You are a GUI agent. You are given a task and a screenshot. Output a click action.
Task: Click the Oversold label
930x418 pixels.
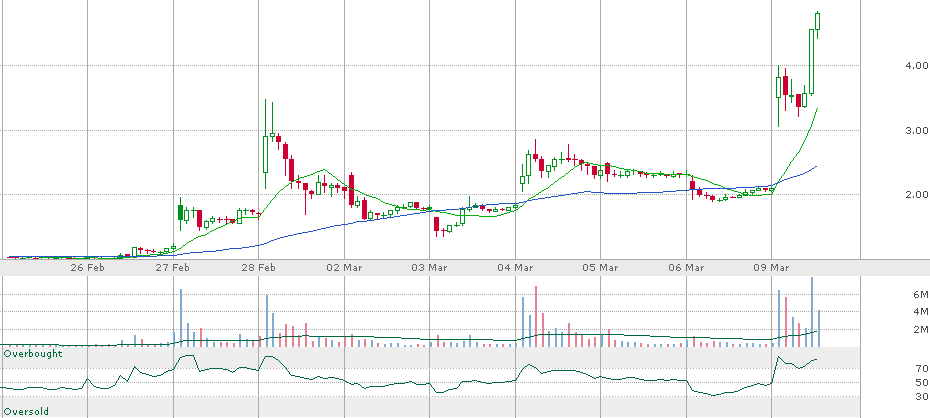[x=26, y=411]
